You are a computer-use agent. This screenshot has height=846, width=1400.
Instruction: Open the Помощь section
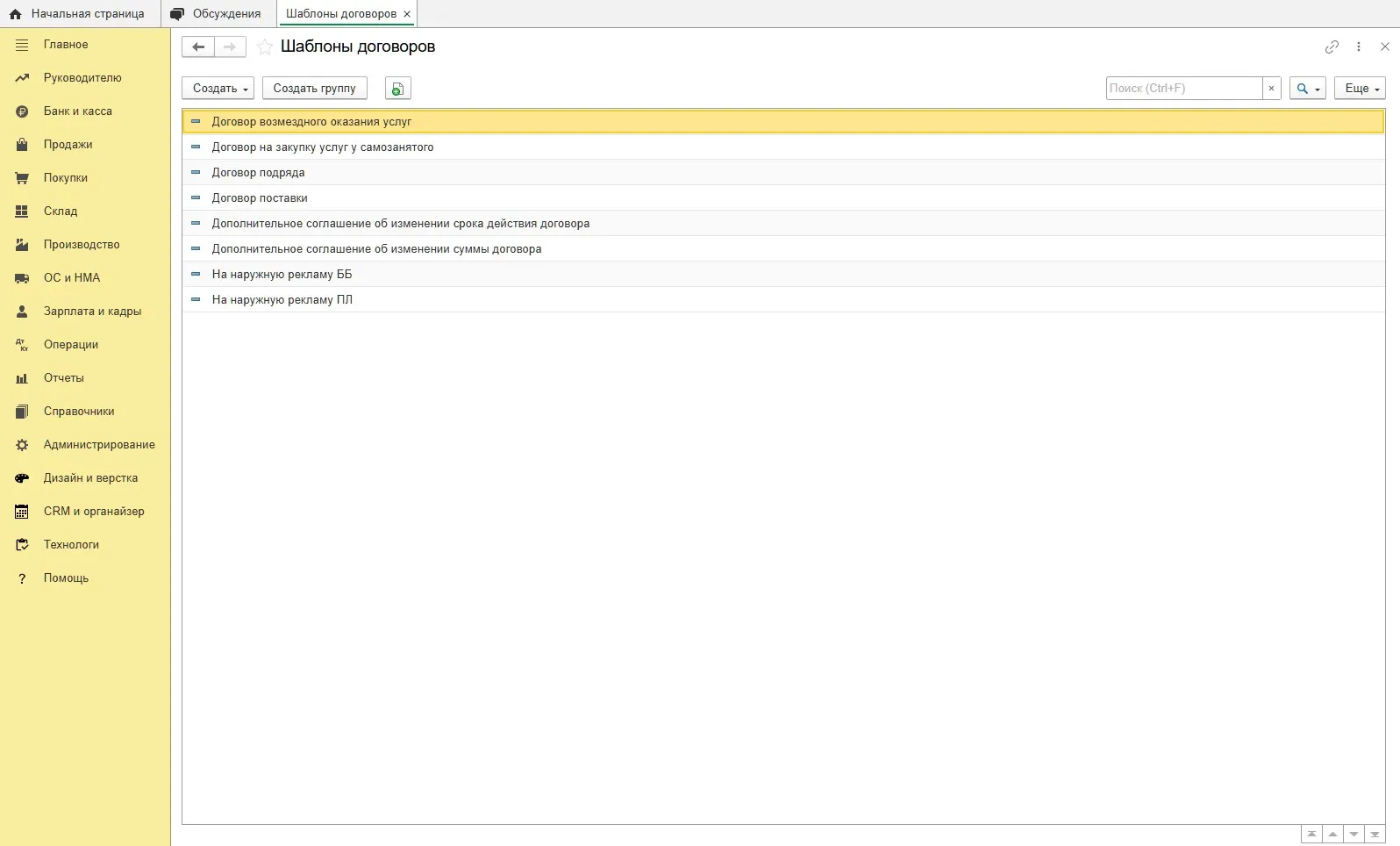pos(85,578)
